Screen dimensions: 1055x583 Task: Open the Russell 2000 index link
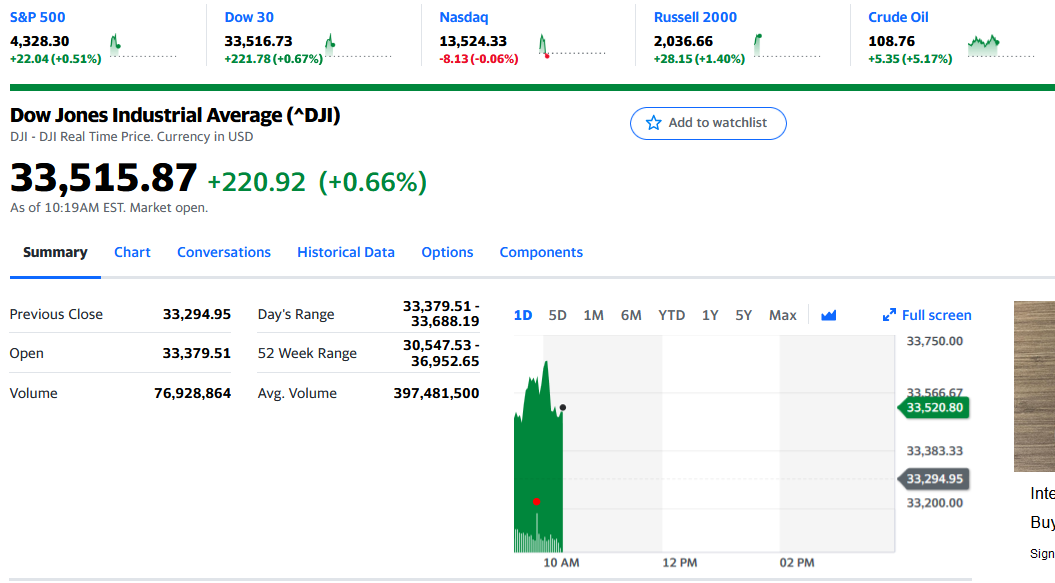[x=695, y=18]
